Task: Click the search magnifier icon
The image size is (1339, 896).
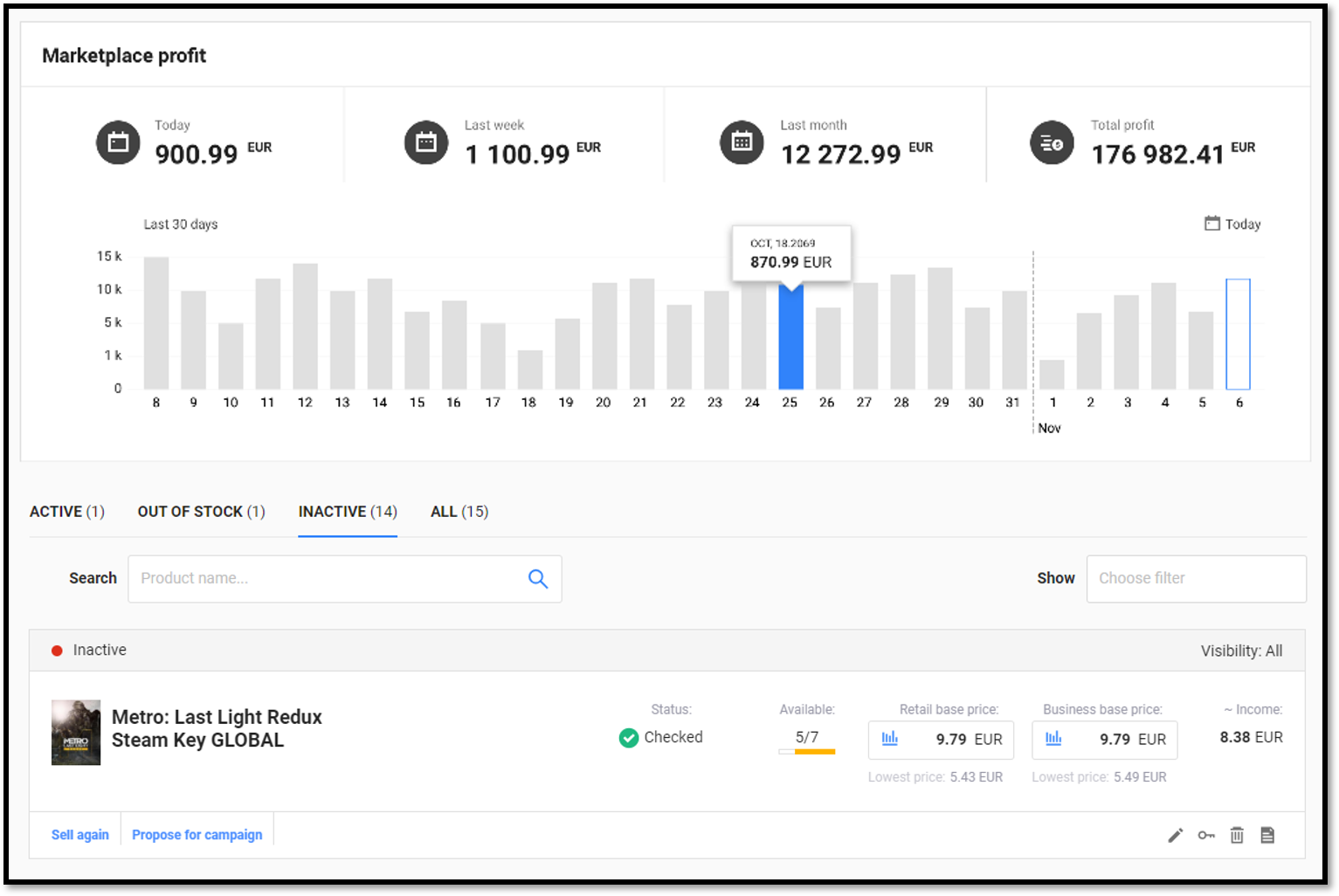Action: pos(538,579)
